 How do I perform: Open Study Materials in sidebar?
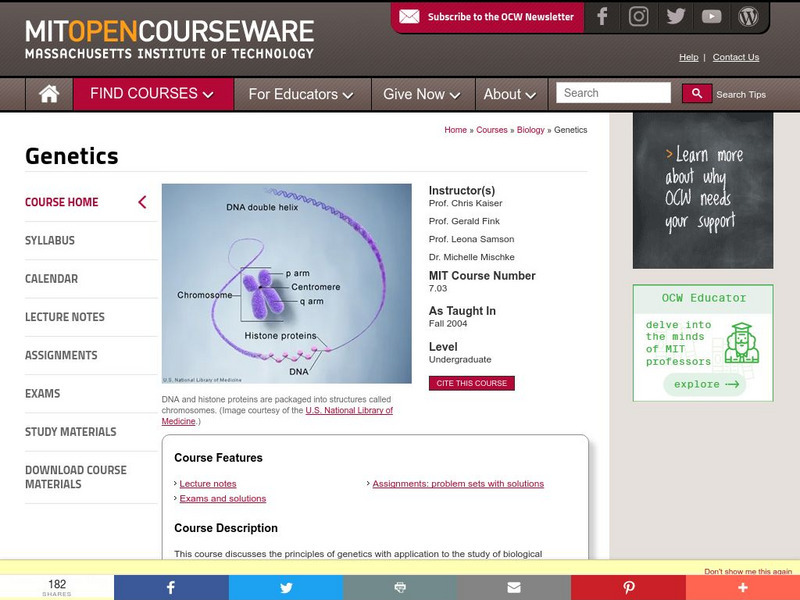(x=71, y=432)
